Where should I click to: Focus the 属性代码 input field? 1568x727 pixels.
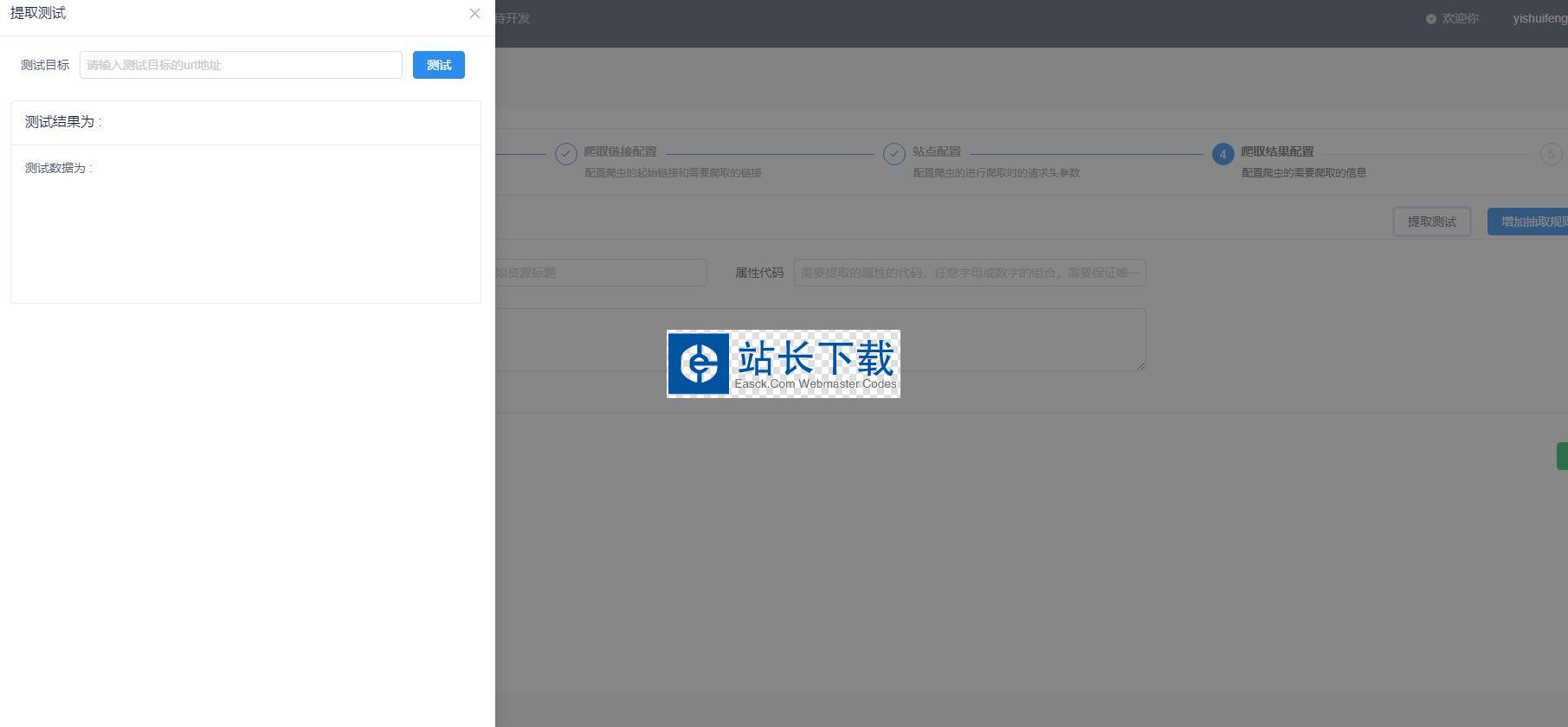969,273
